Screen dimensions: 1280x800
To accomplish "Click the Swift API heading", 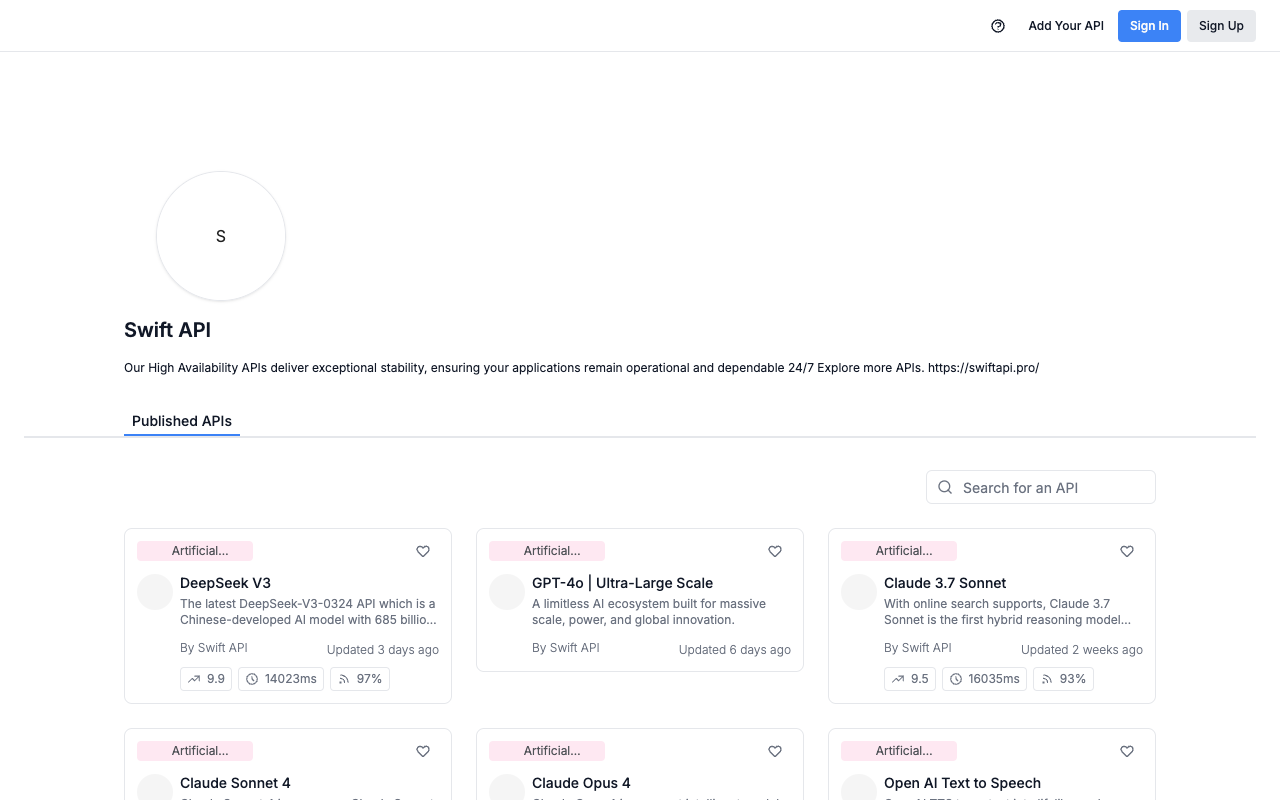I will [168, 330].
